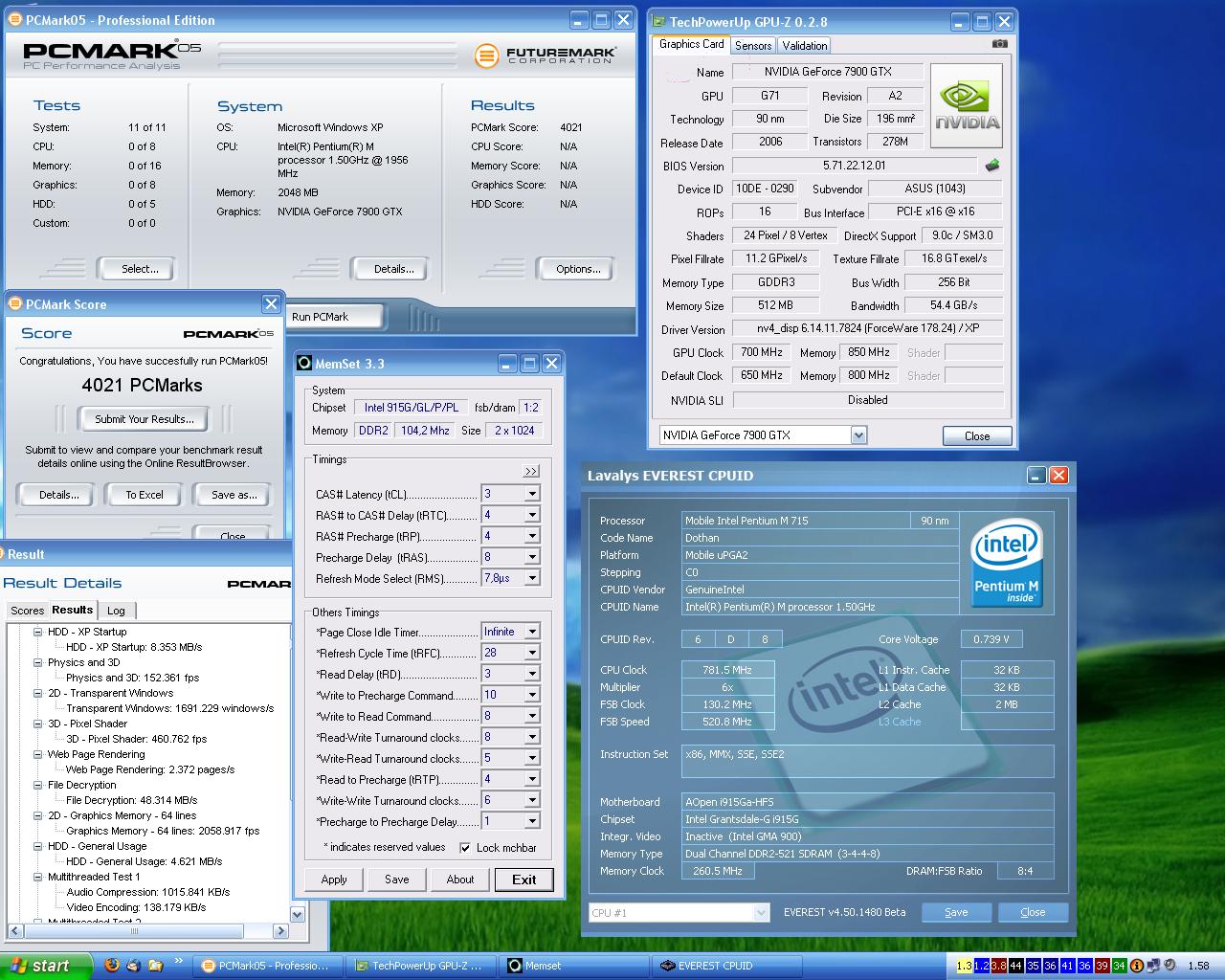This screenshot has width=1225, height=980.
Task: Click Options... button under Results
Action: tap(578, 269)
